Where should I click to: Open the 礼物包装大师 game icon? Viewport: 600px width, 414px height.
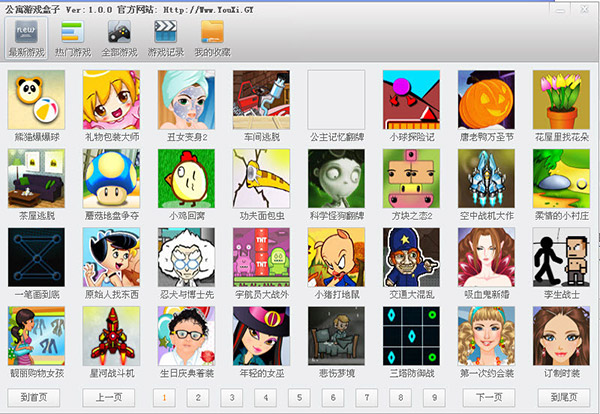[x=111, y=99]
